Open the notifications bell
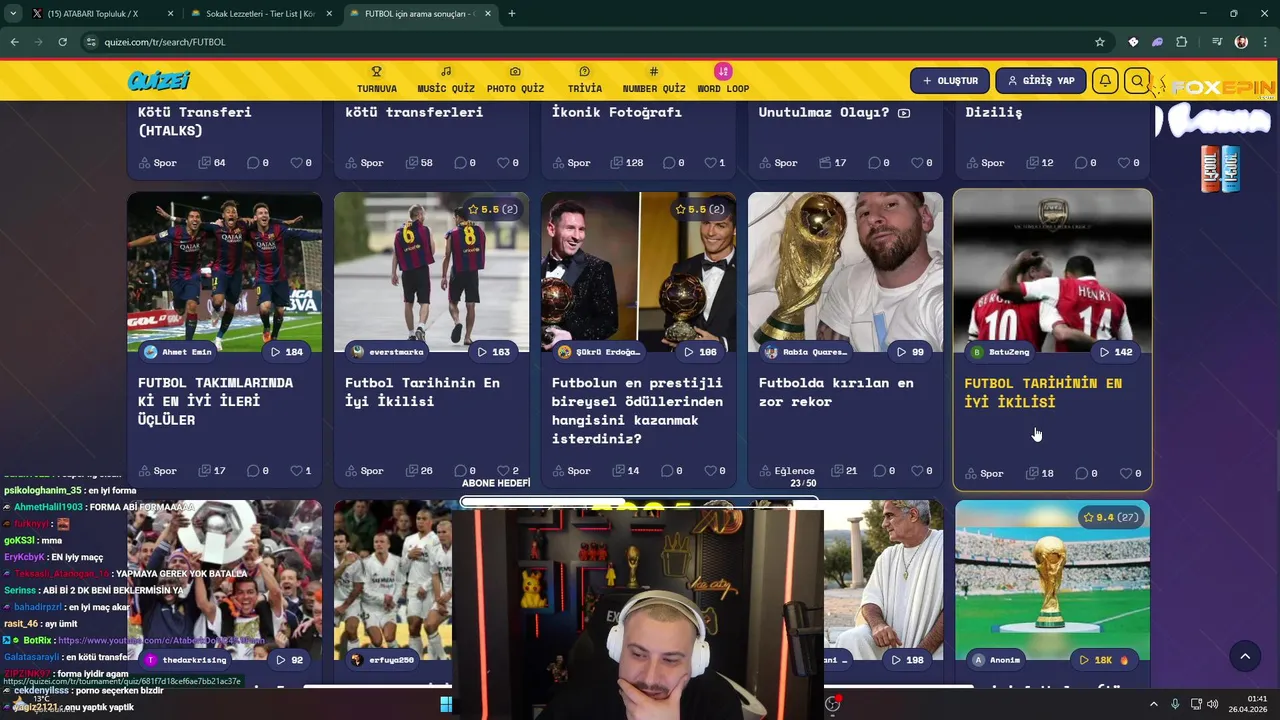 [x=1105, y=81]
